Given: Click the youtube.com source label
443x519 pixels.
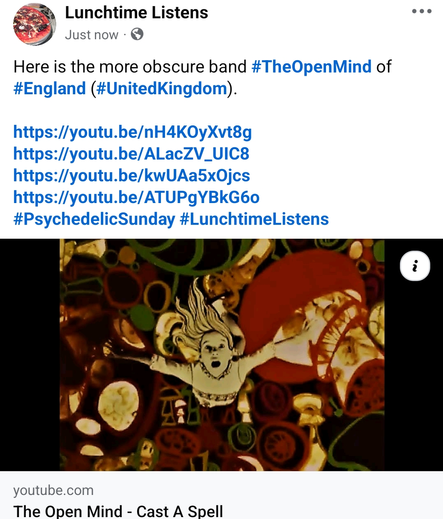Looking at the screenshot, I should point(53,490).
